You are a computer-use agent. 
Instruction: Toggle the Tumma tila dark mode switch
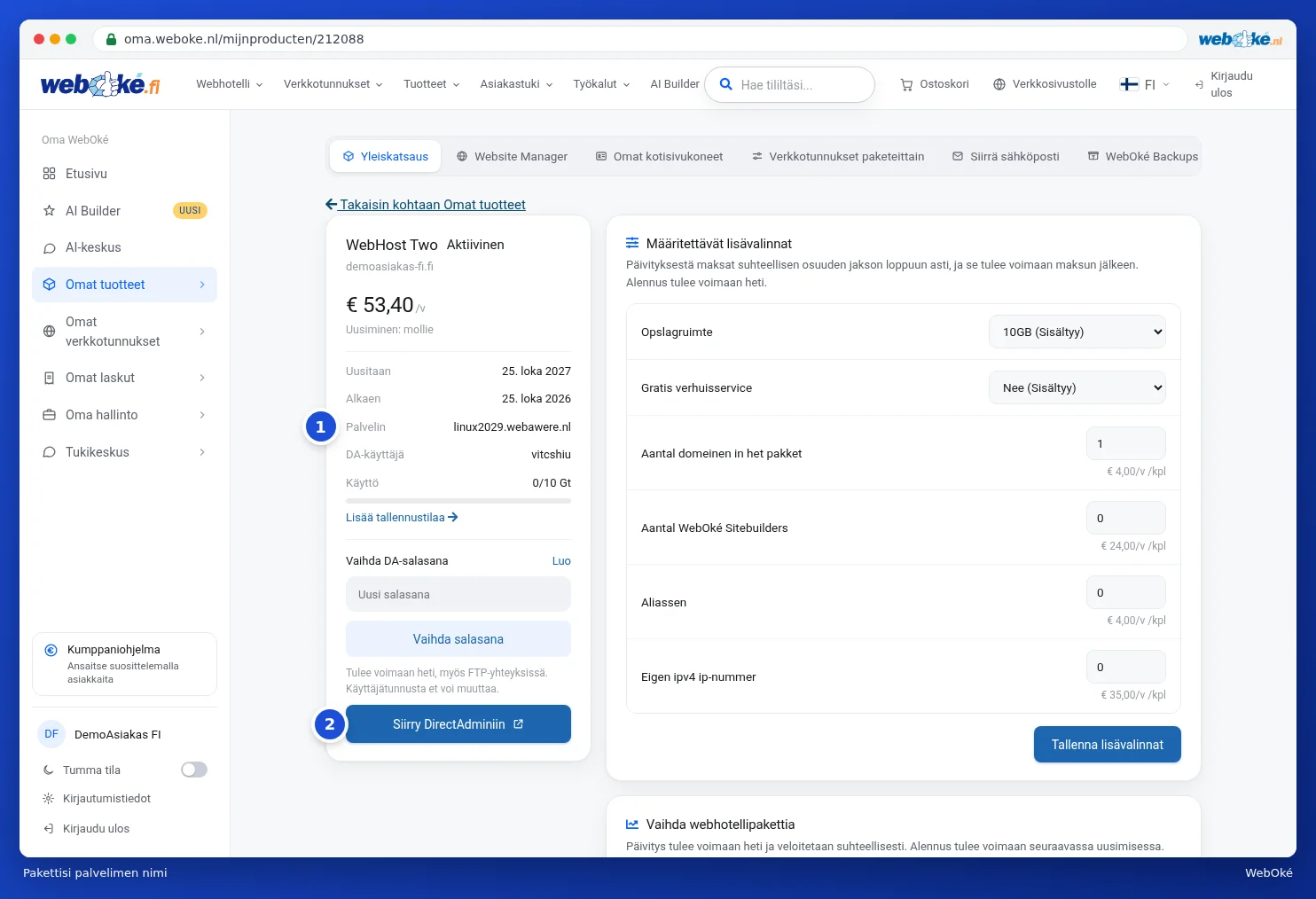click(x=194, y=770)
